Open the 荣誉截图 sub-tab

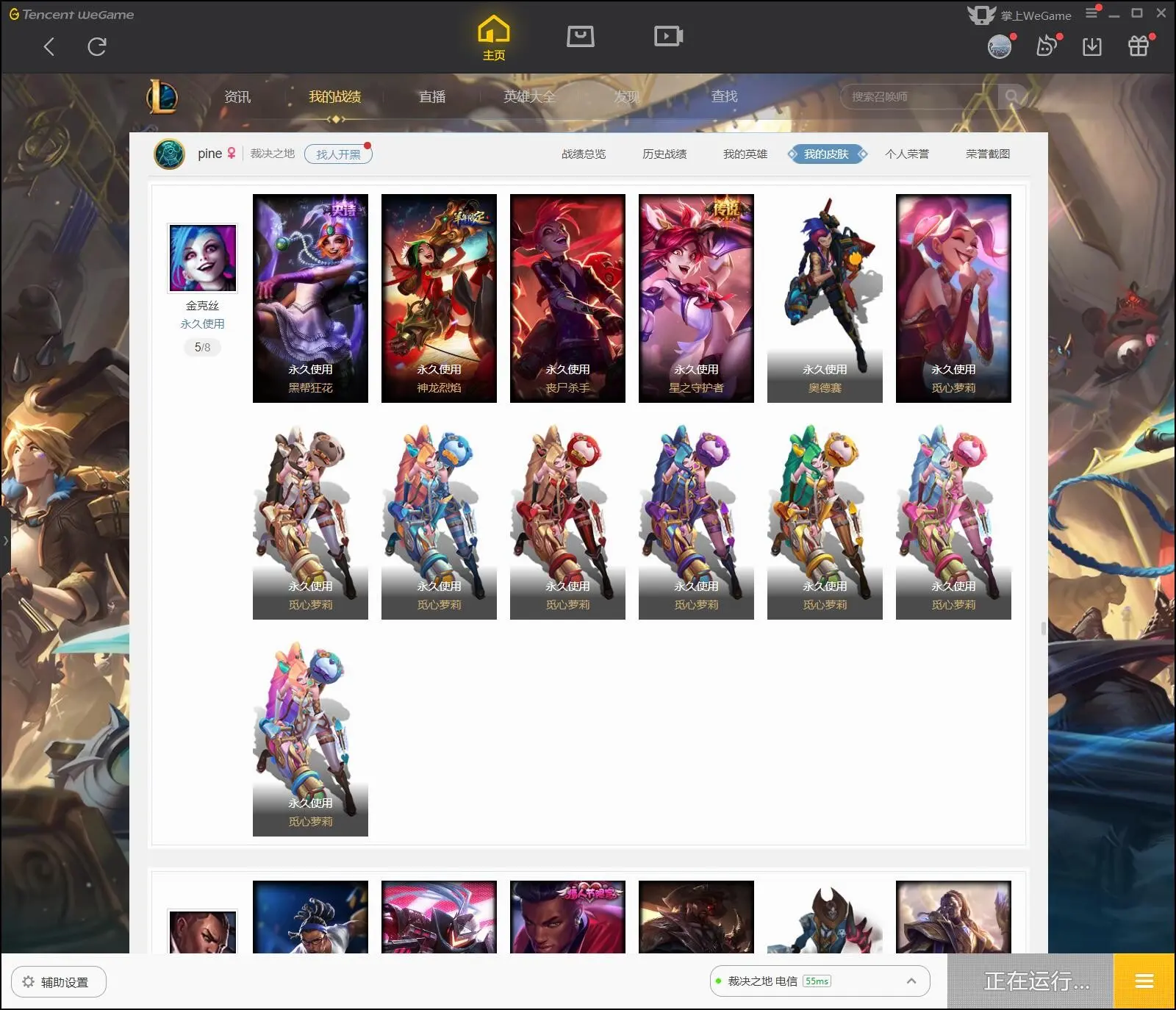[x=988, y=154]
